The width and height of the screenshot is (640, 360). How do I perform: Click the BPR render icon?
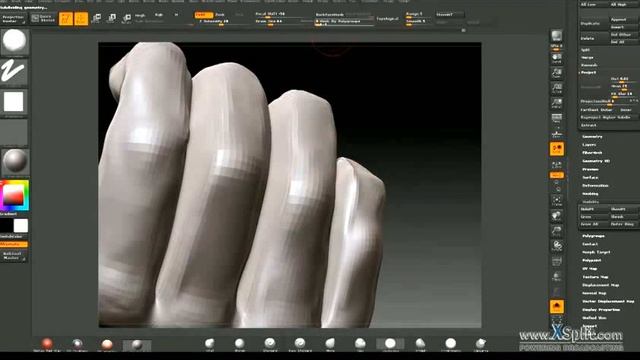pos(557,36)
